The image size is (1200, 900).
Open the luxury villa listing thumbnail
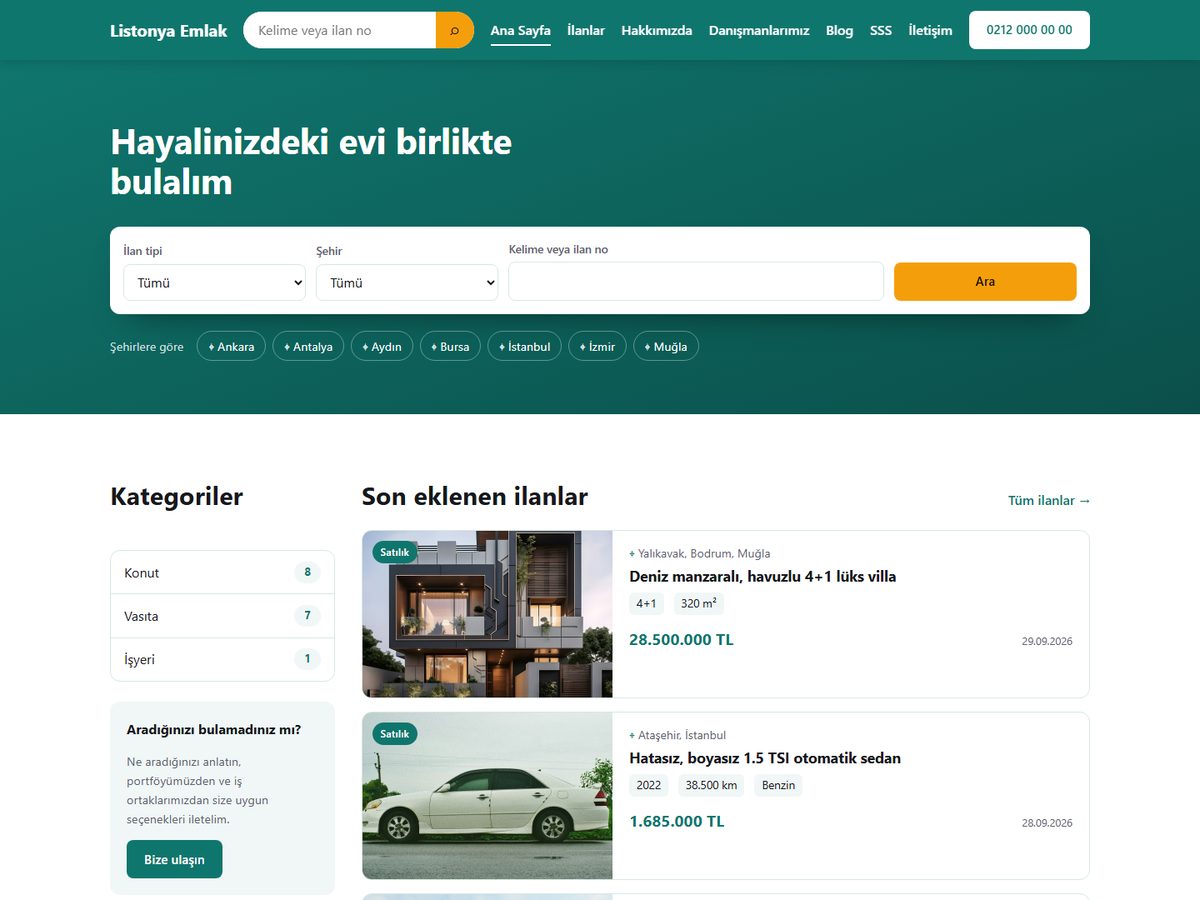(488, 614)
